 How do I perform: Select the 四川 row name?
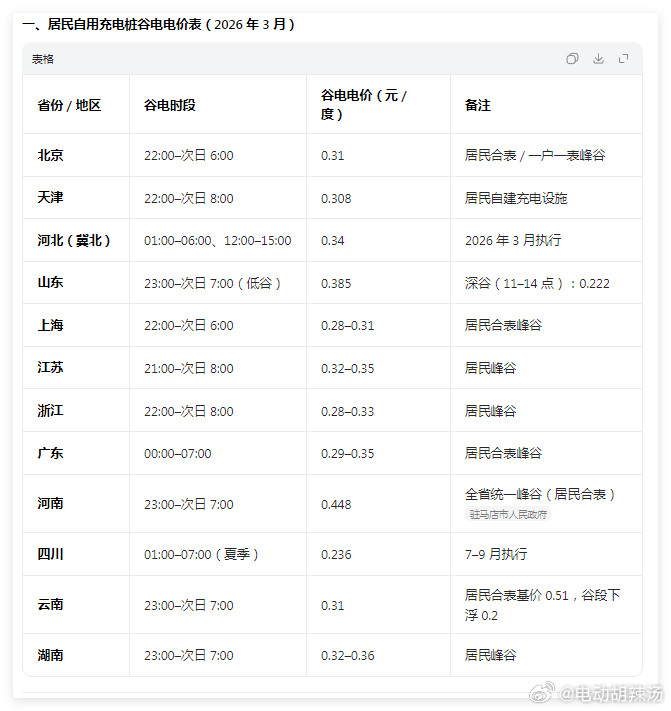[50, 554]
